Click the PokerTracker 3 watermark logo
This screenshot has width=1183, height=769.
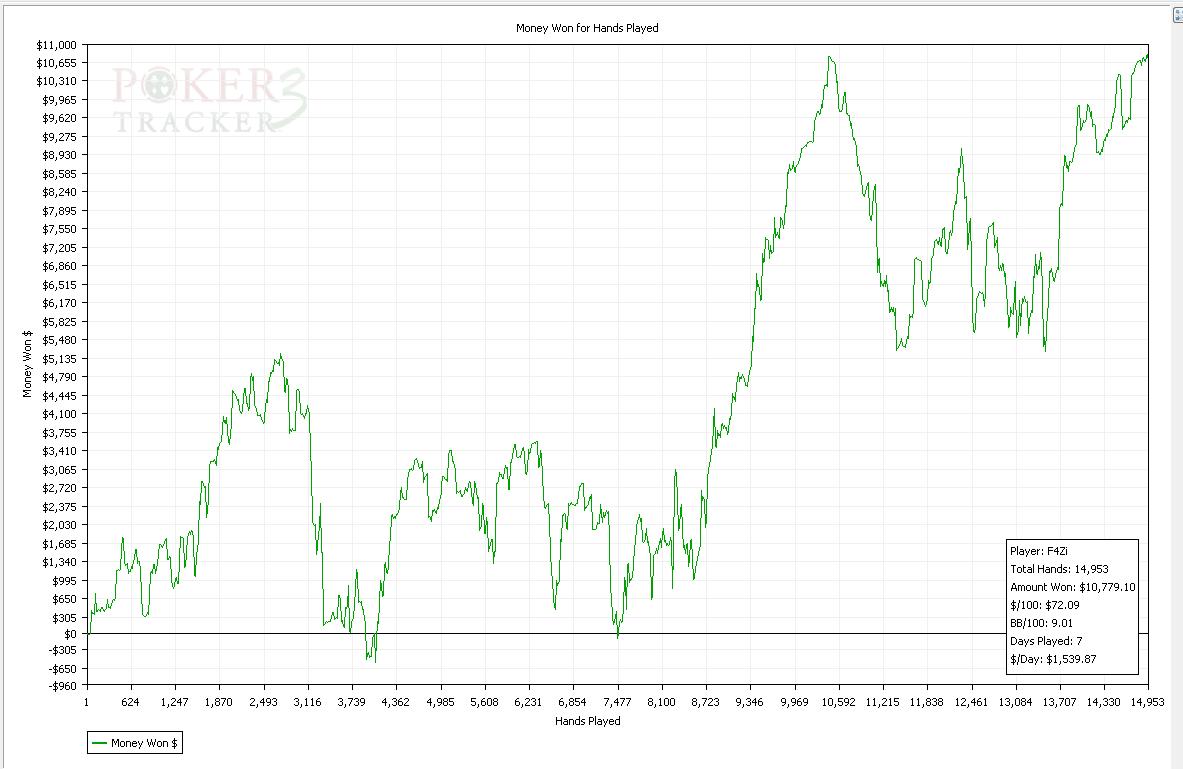coord(209,100)
